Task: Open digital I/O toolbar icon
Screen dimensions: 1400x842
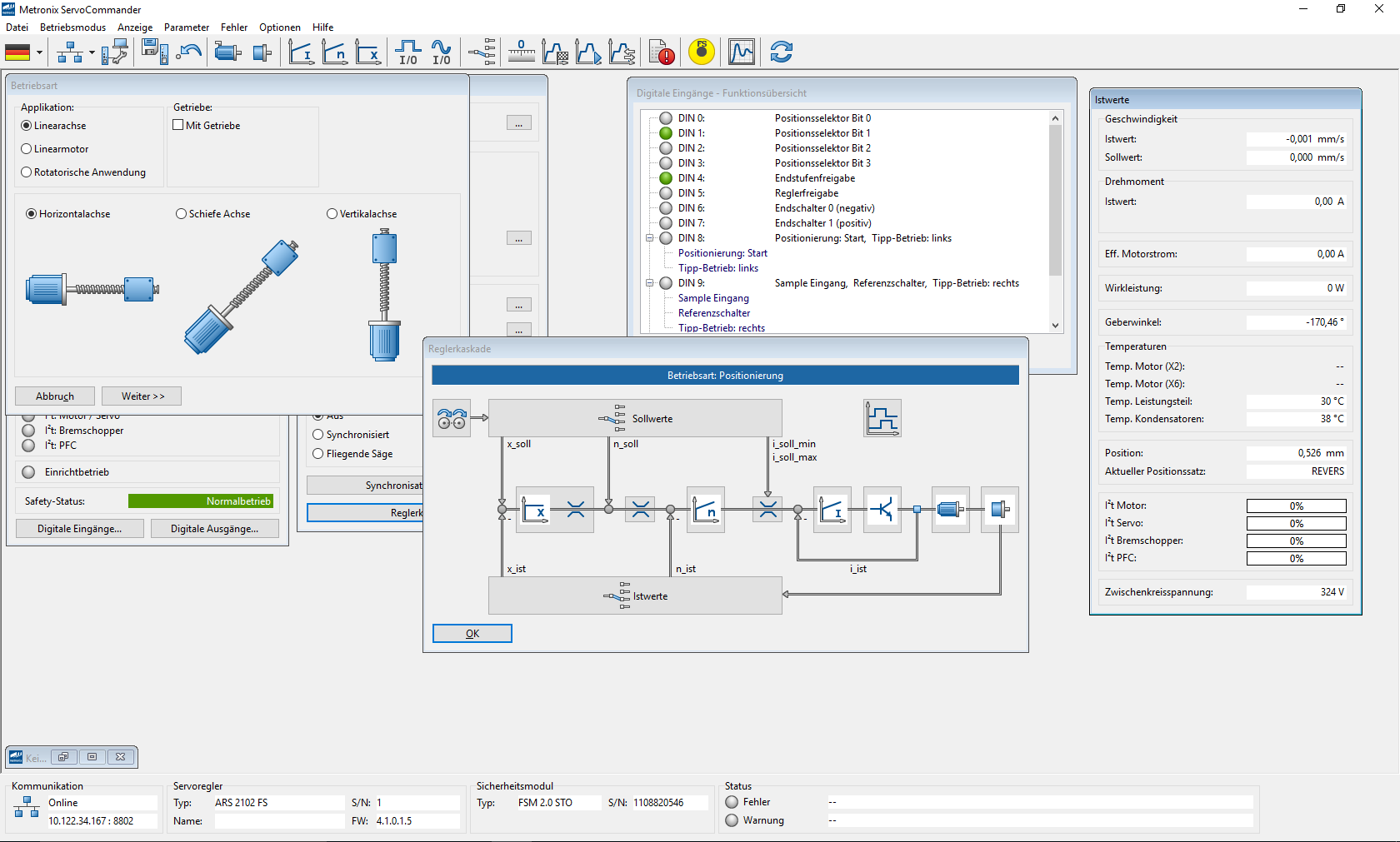Action: (x=408, y=52)
